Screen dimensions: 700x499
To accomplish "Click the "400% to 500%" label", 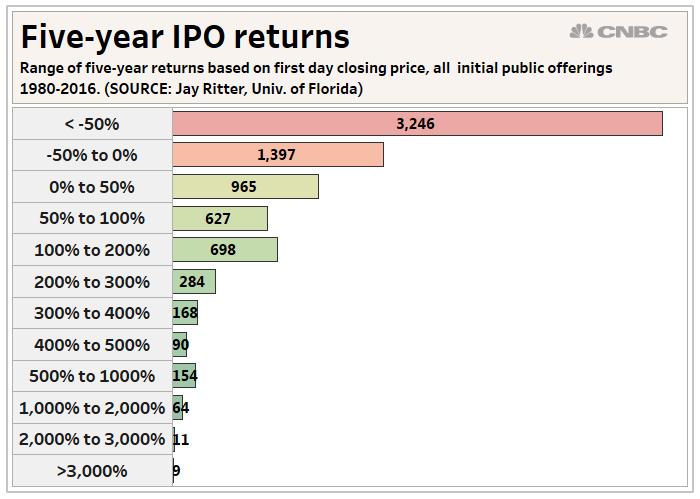I will point(92,345).
